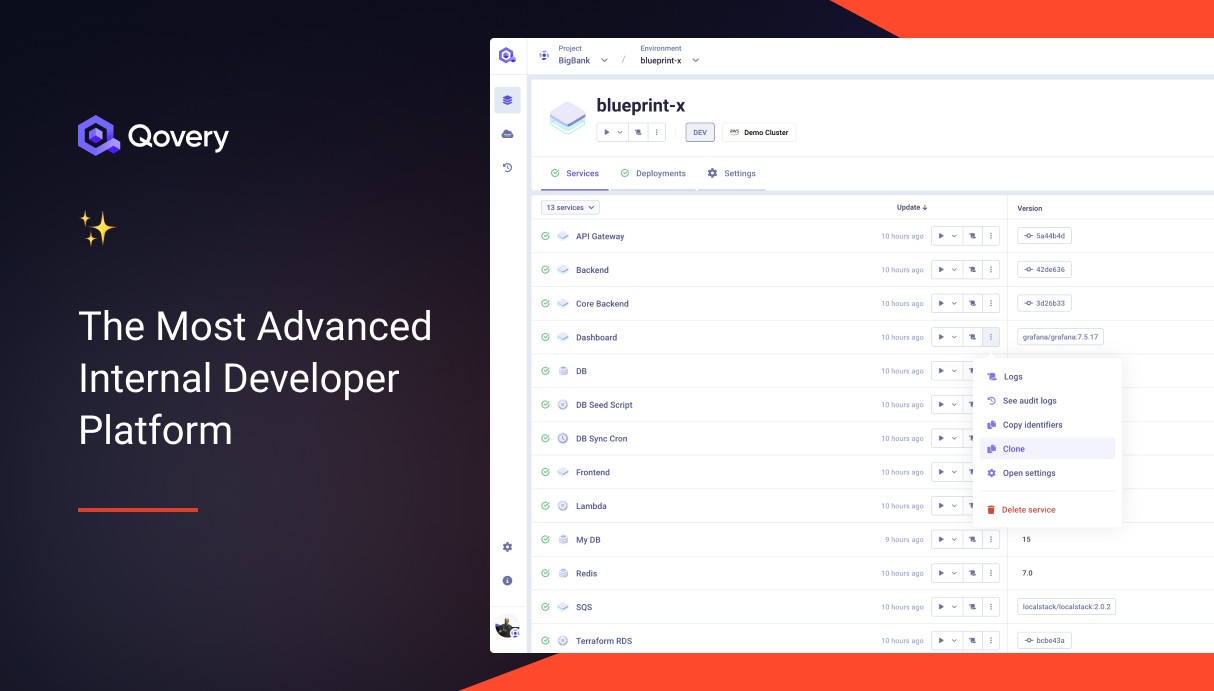The image size is (1214, 691).
Task: Click the Demo Cluster badge
Action: pos(758,131)
